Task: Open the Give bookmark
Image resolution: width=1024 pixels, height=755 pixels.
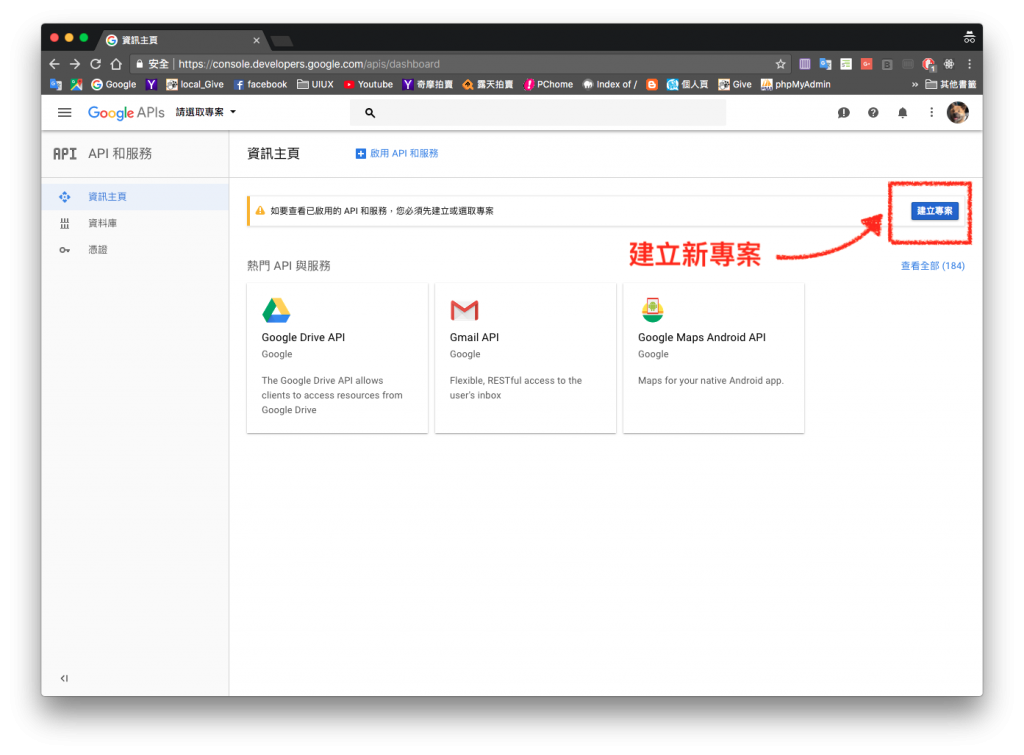Action: 735,84
